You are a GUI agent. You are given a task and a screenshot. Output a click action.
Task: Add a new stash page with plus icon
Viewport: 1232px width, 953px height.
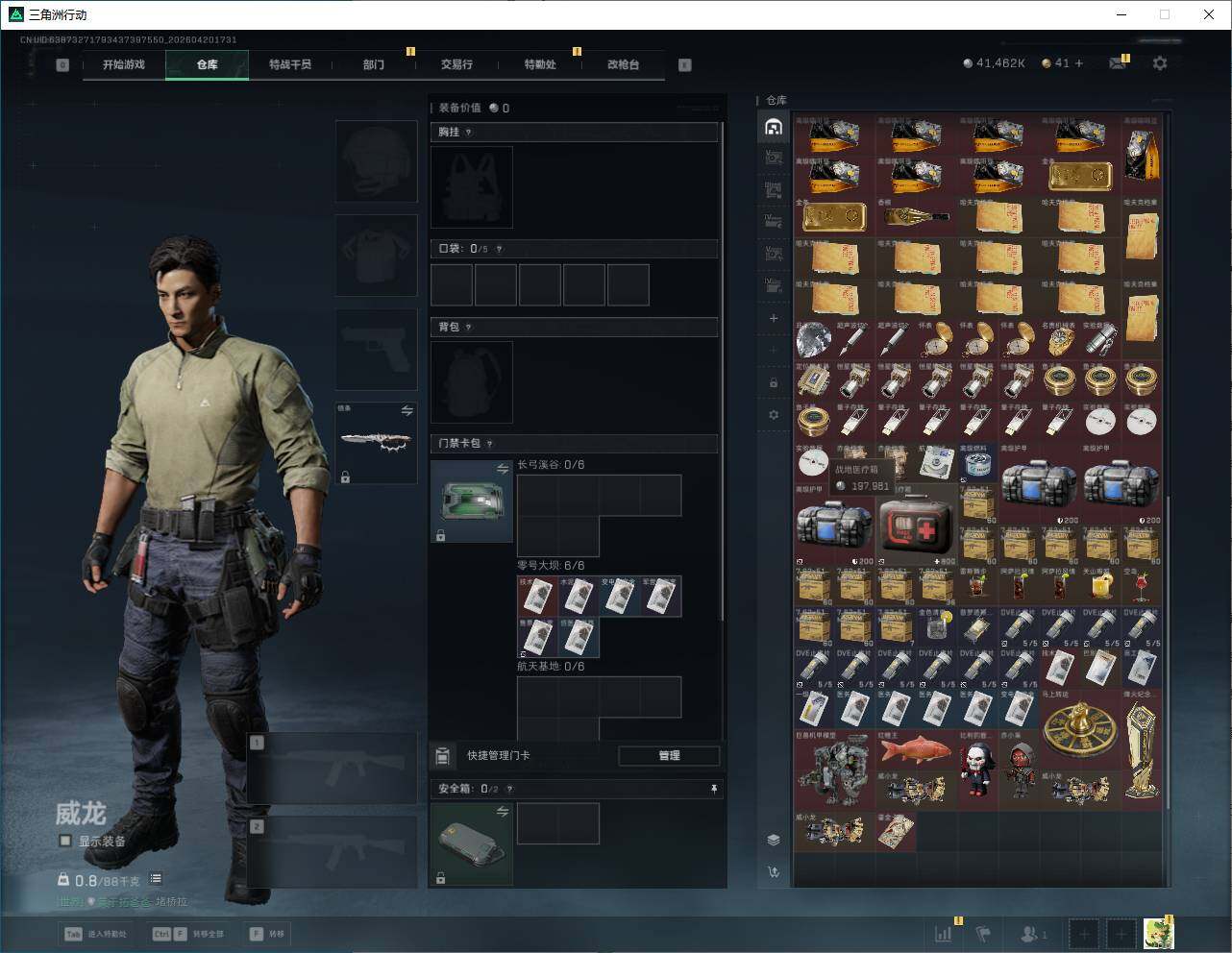pyautogui.click(x=774, y=318)
